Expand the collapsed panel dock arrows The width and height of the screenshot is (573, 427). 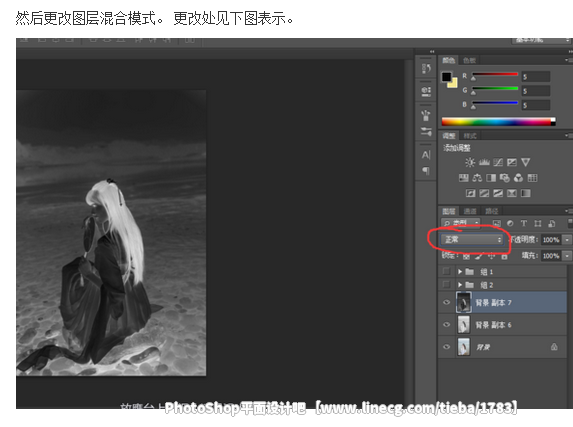tap(432, 52)
